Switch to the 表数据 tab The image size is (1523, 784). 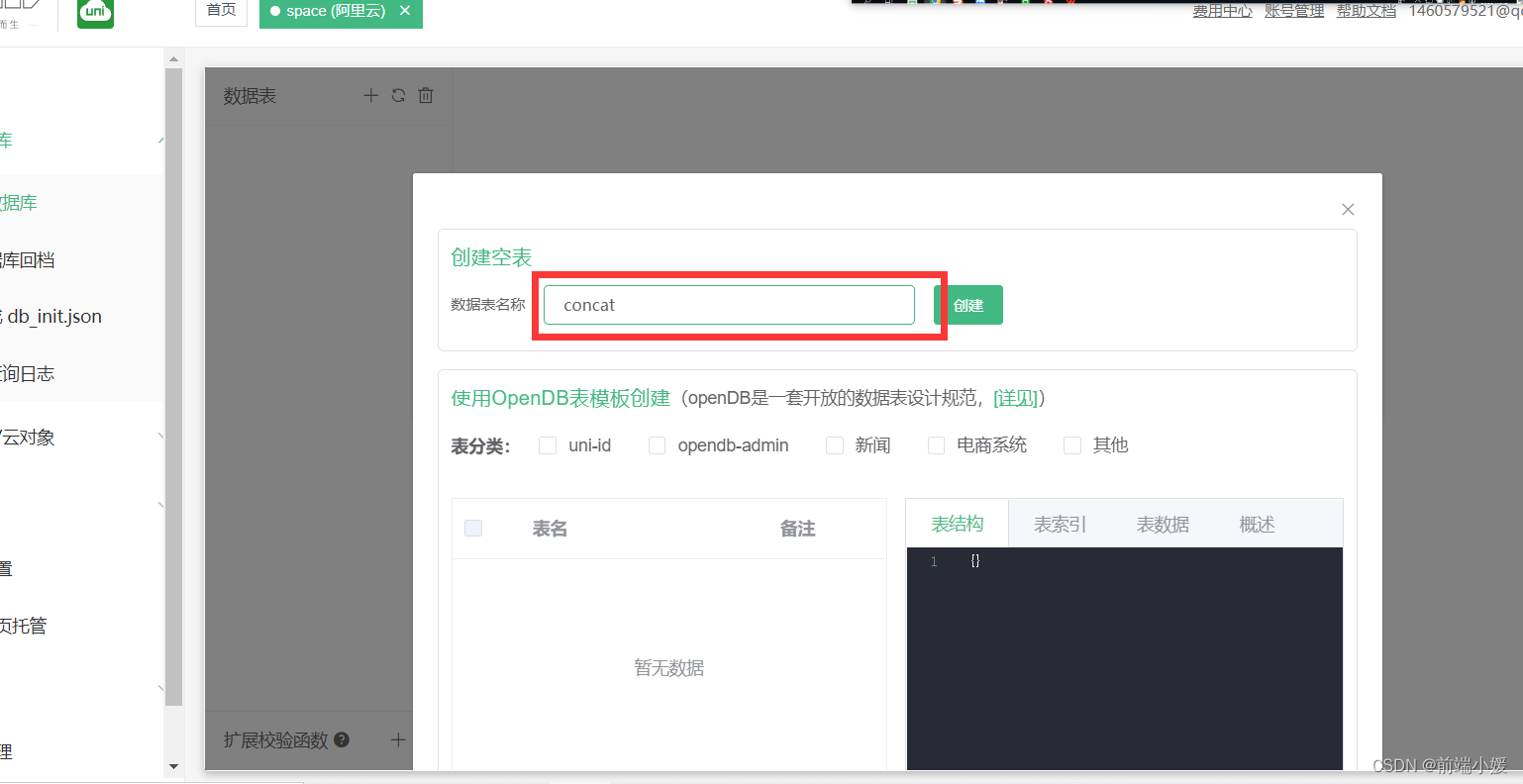(x=1163, y=525)
